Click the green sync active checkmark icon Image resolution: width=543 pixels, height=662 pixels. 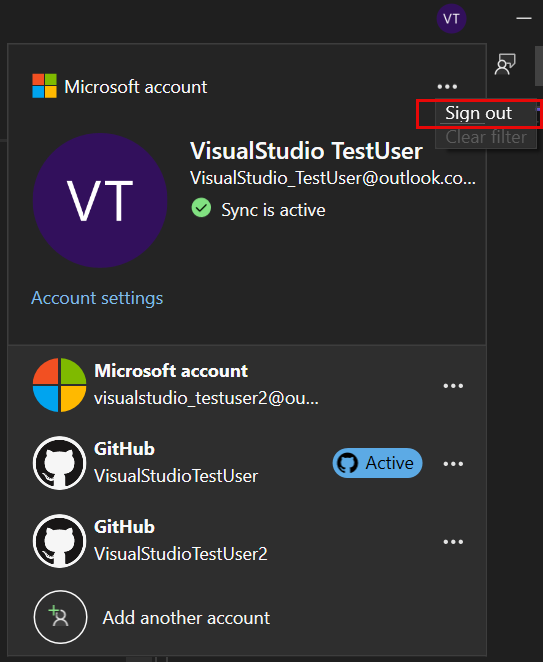pyautogui.click(x=201, y=208)
